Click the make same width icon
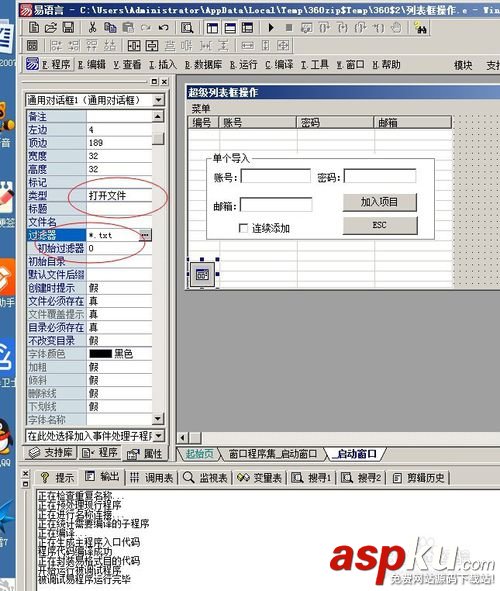This screenshot has height=591, width=500. tap(247, 46)
